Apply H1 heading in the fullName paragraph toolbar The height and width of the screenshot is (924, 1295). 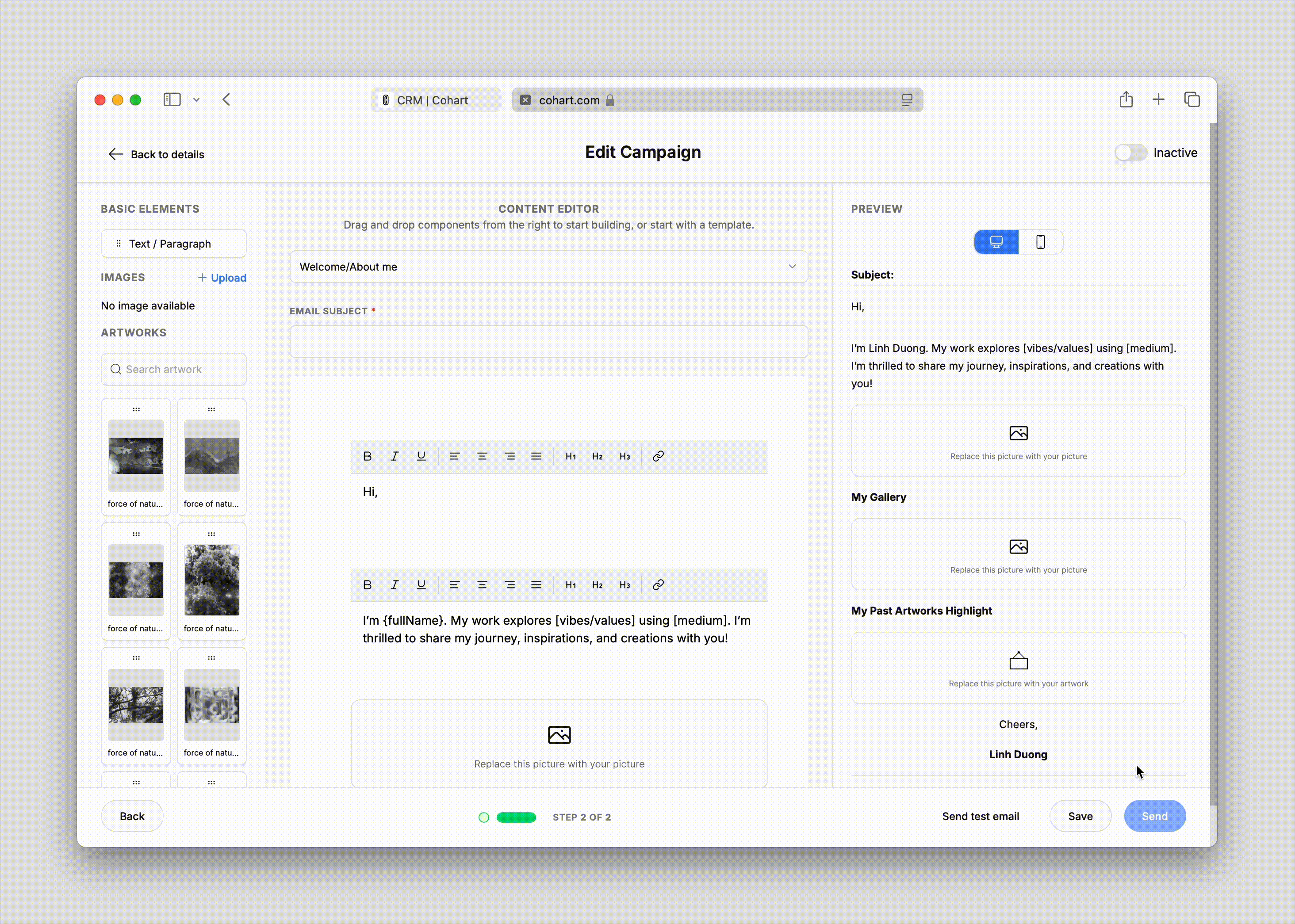click(571, 585)
